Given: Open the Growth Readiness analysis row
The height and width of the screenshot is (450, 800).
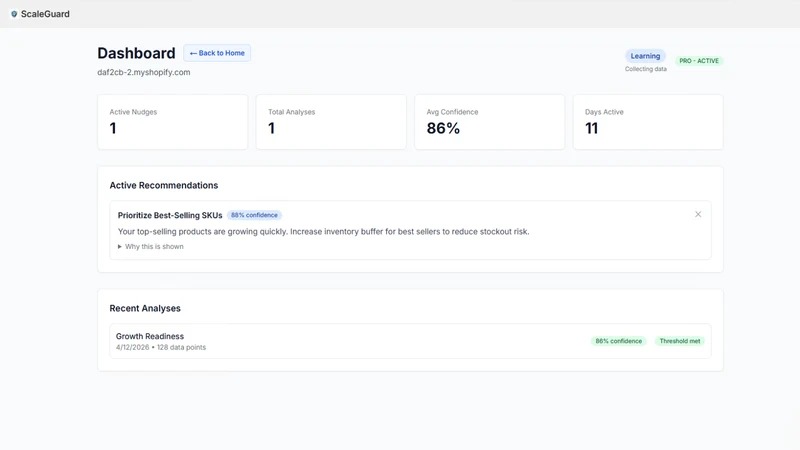Looking at the screenshot, I should point(410,341).
